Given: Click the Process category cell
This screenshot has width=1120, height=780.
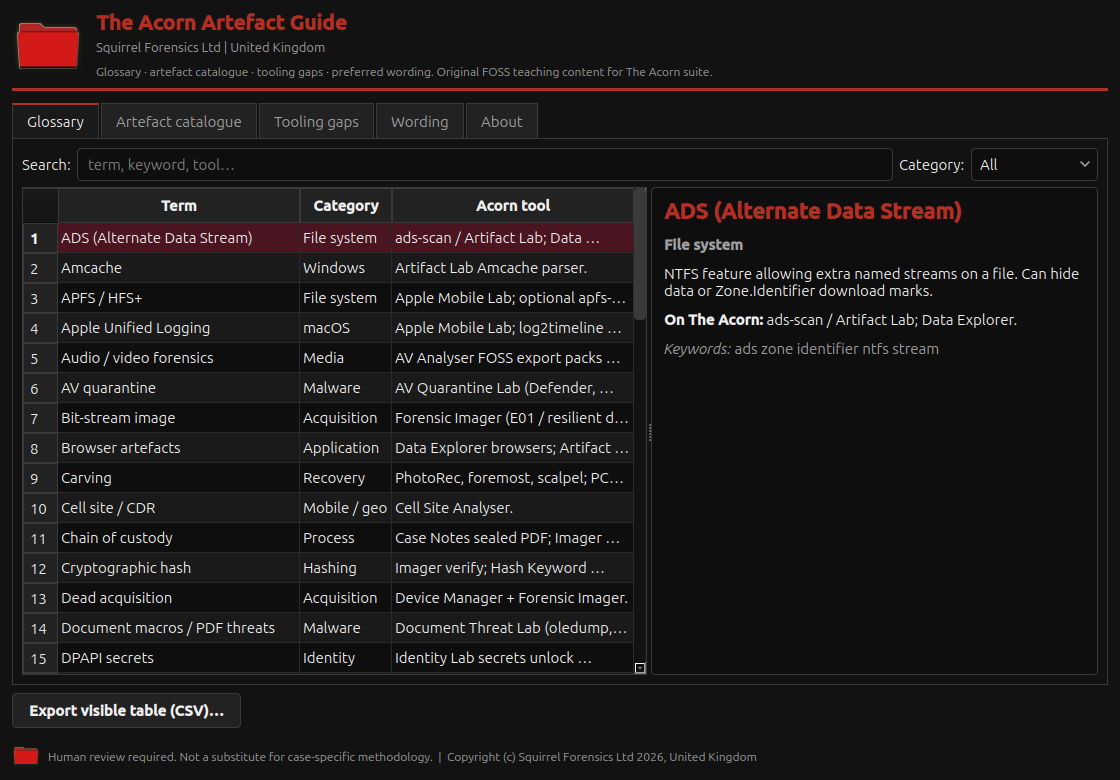Looking at the screenshot, I should [x=346, y=538].
